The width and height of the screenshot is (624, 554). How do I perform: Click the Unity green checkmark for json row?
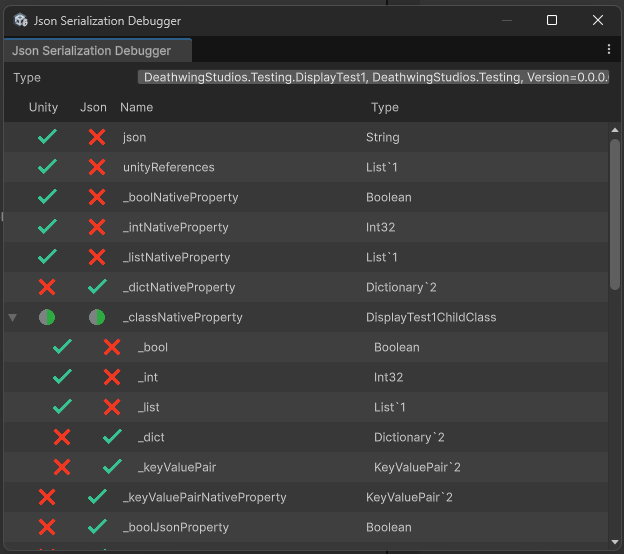(47, 137)
